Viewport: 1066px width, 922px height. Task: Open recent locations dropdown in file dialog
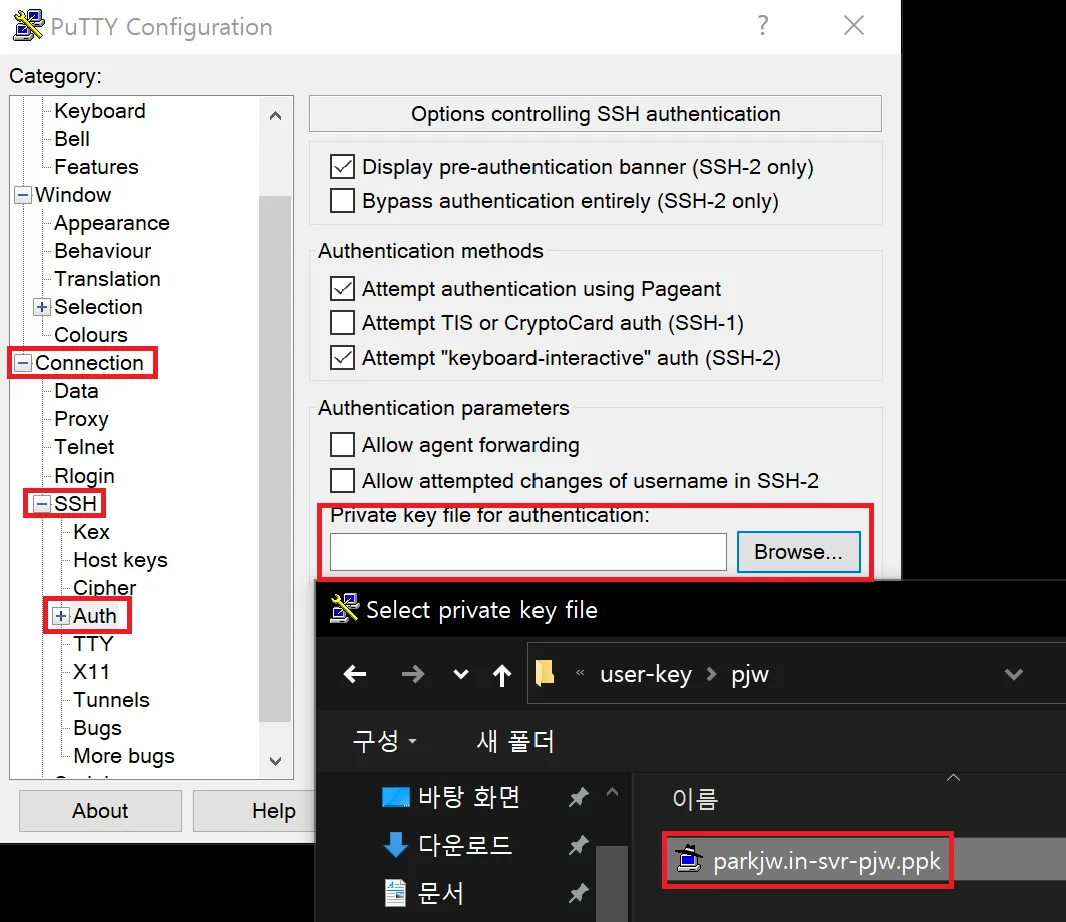click(460, 674)
